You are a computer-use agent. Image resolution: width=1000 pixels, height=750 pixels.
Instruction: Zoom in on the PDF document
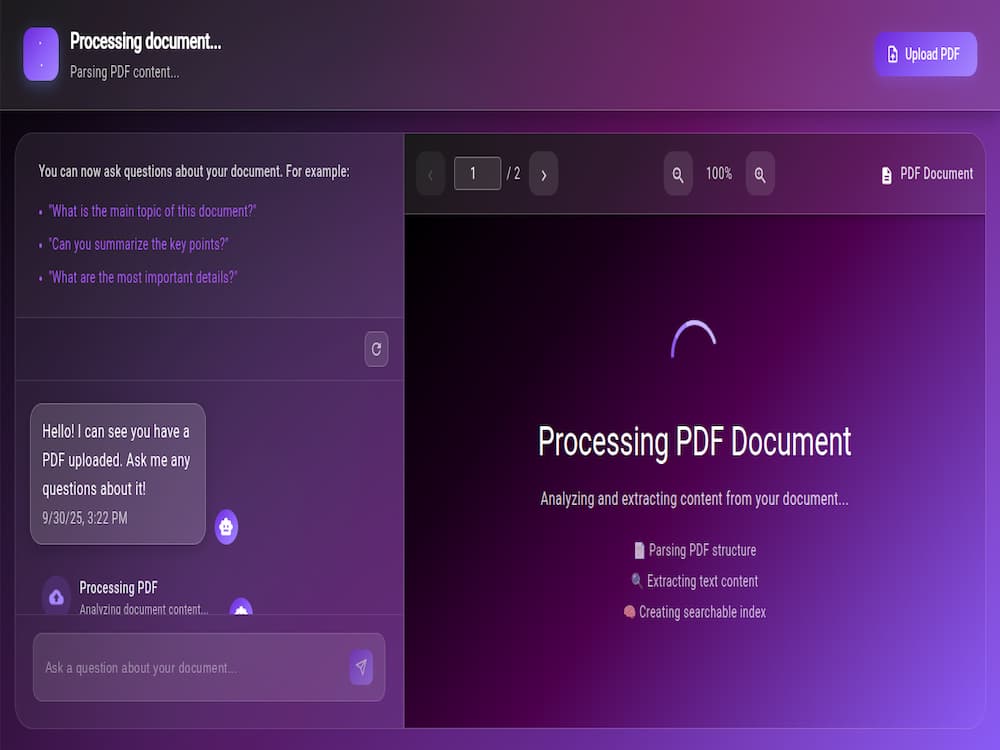point(760,174)
